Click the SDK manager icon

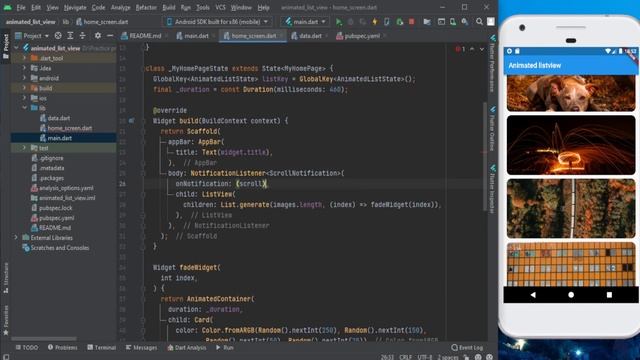[x=465, y=22]
